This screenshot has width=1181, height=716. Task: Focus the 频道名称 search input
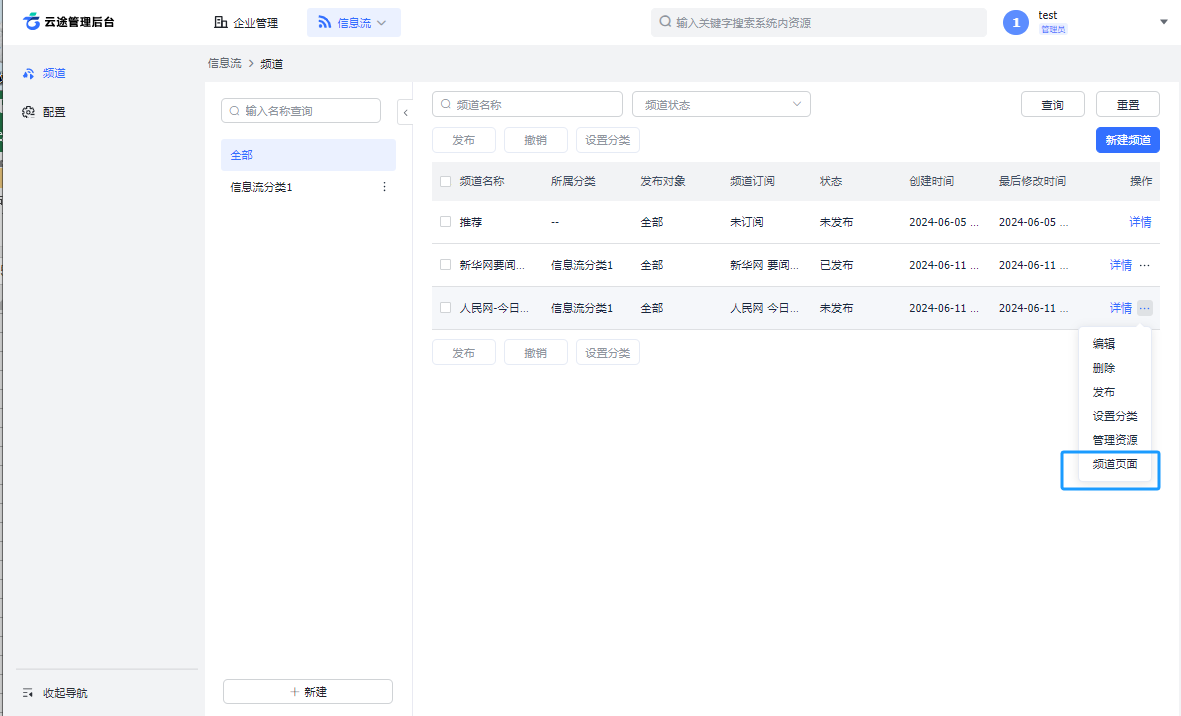point(527,105)
